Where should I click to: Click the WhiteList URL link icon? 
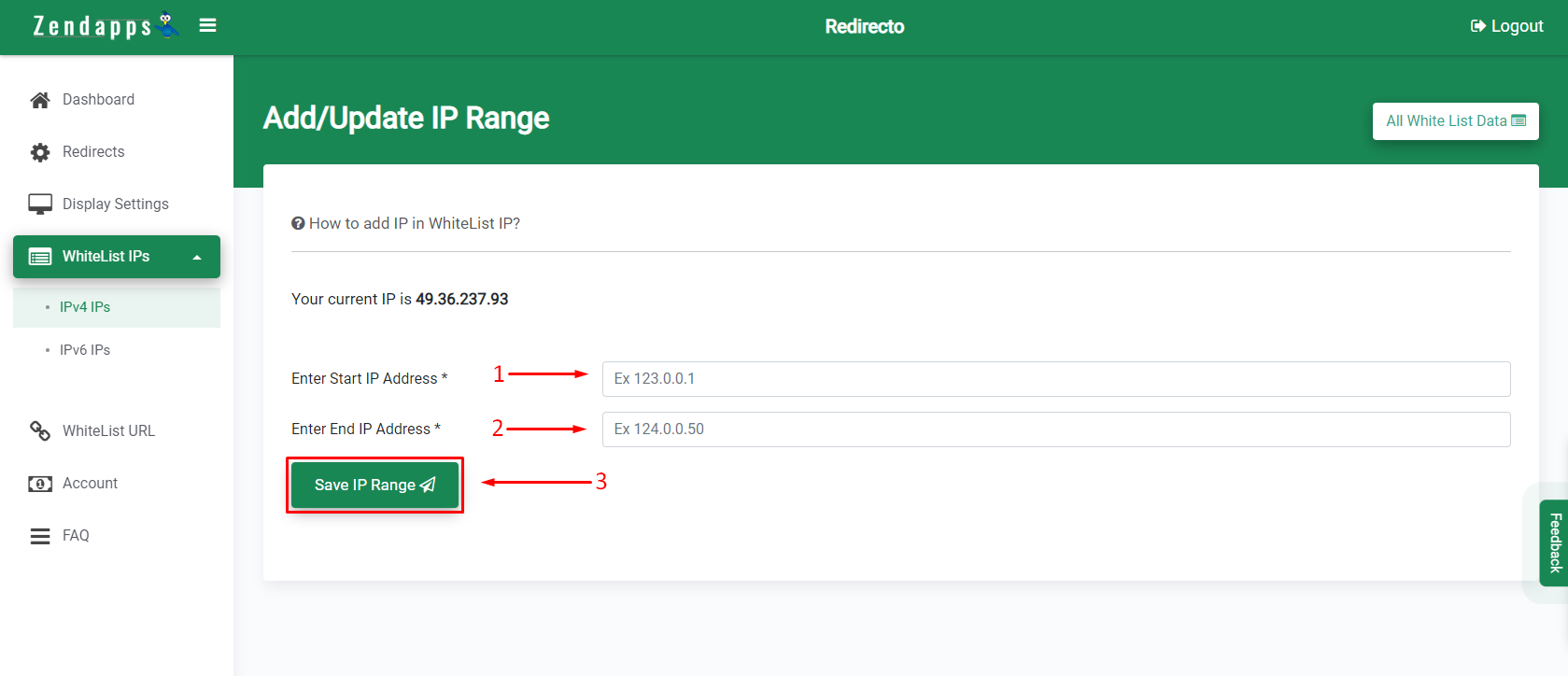(40, 430)
